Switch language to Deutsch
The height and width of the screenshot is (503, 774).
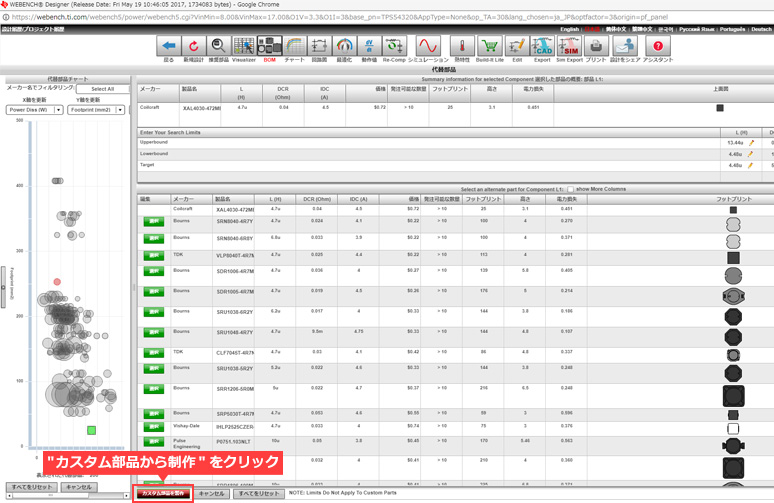(761, 29)
